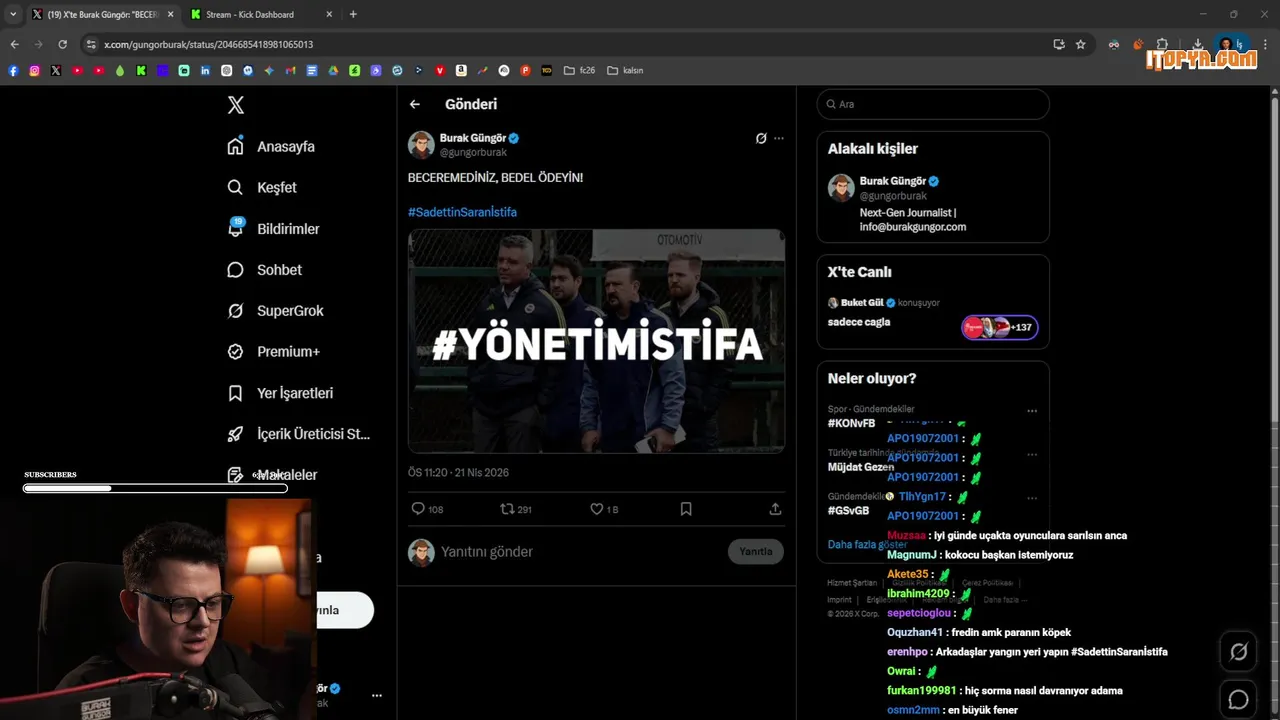Open SuperGrok from sidebar

(x=275, y=311)
